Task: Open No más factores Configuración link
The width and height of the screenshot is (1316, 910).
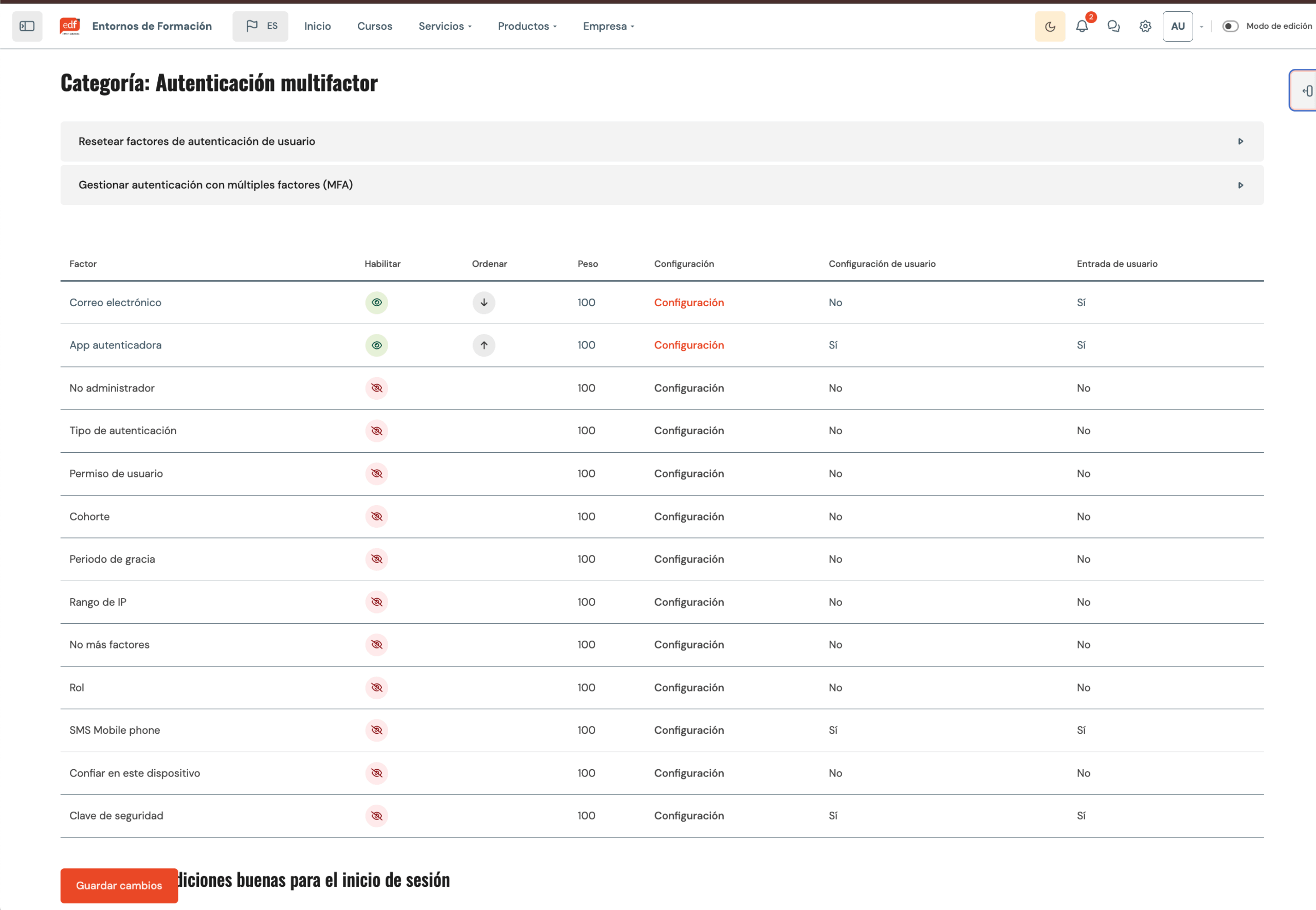Action: tap(689, 645)
